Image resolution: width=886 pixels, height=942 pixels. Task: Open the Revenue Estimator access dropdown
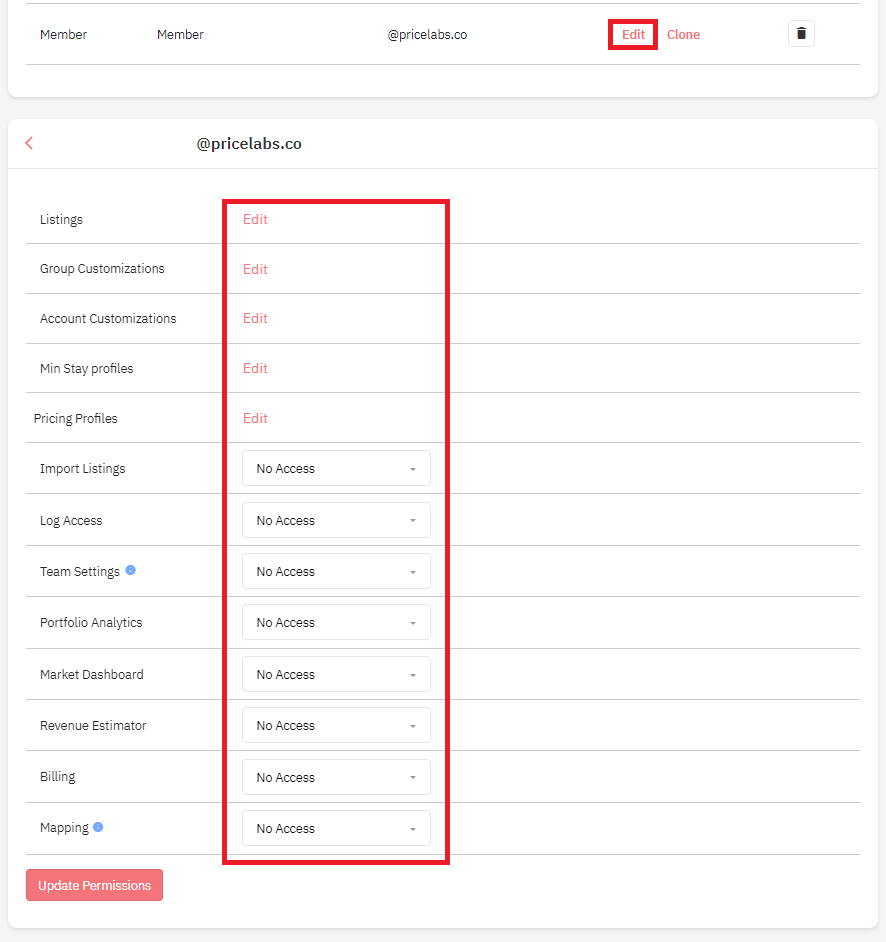(336, 726)
